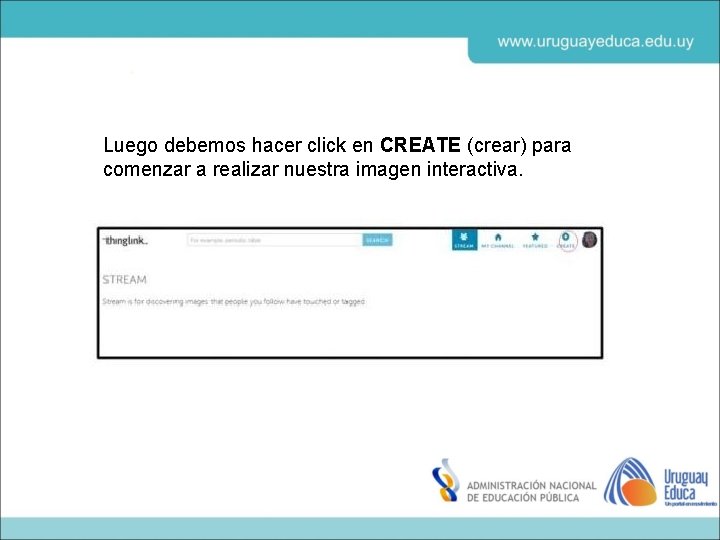The image size is (720, 540).
Task: Click the Uruguay Educa logo
Action: (x=659, y=482)
